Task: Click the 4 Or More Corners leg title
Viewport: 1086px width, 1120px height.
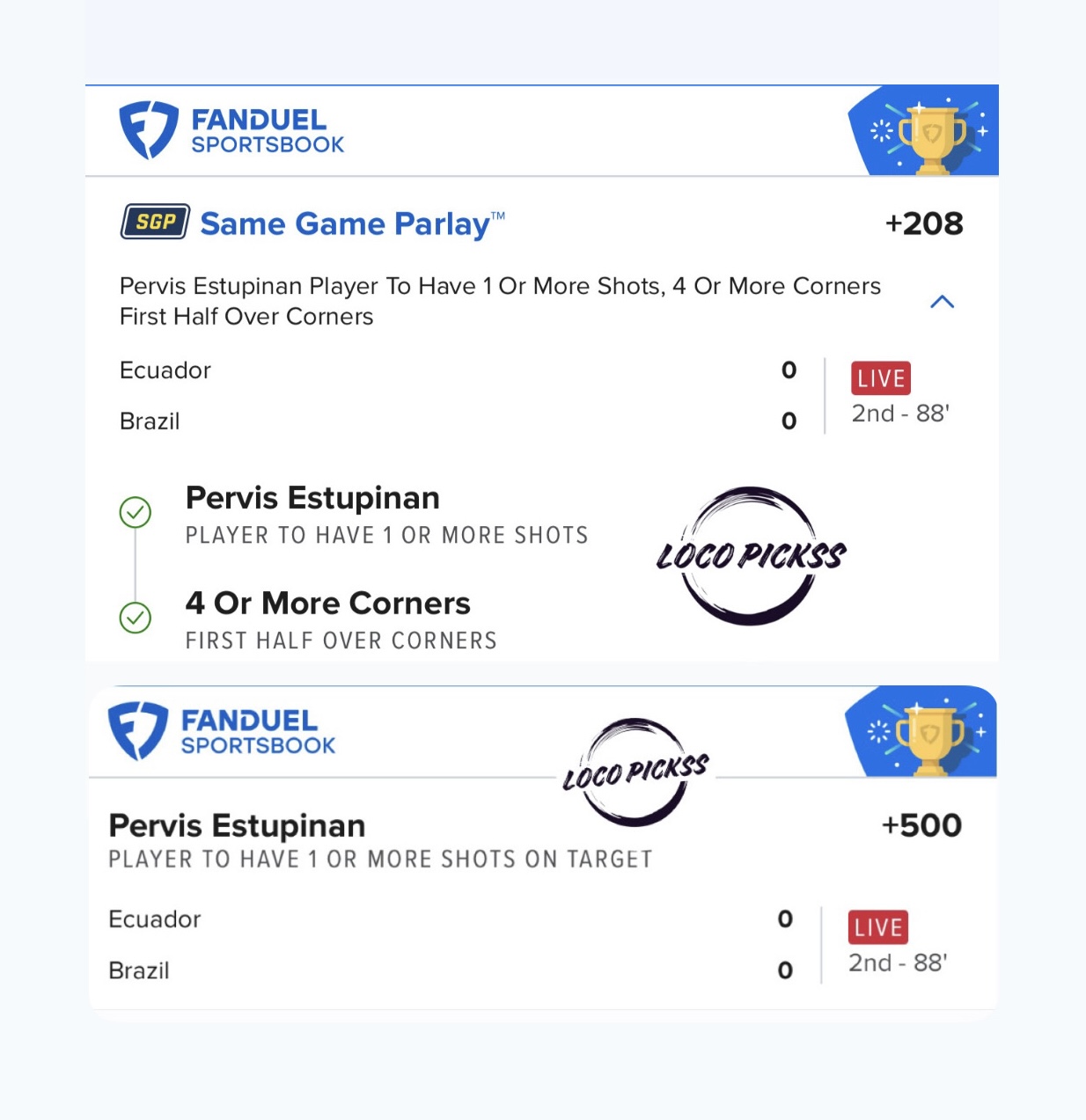Action: point(327,604)
